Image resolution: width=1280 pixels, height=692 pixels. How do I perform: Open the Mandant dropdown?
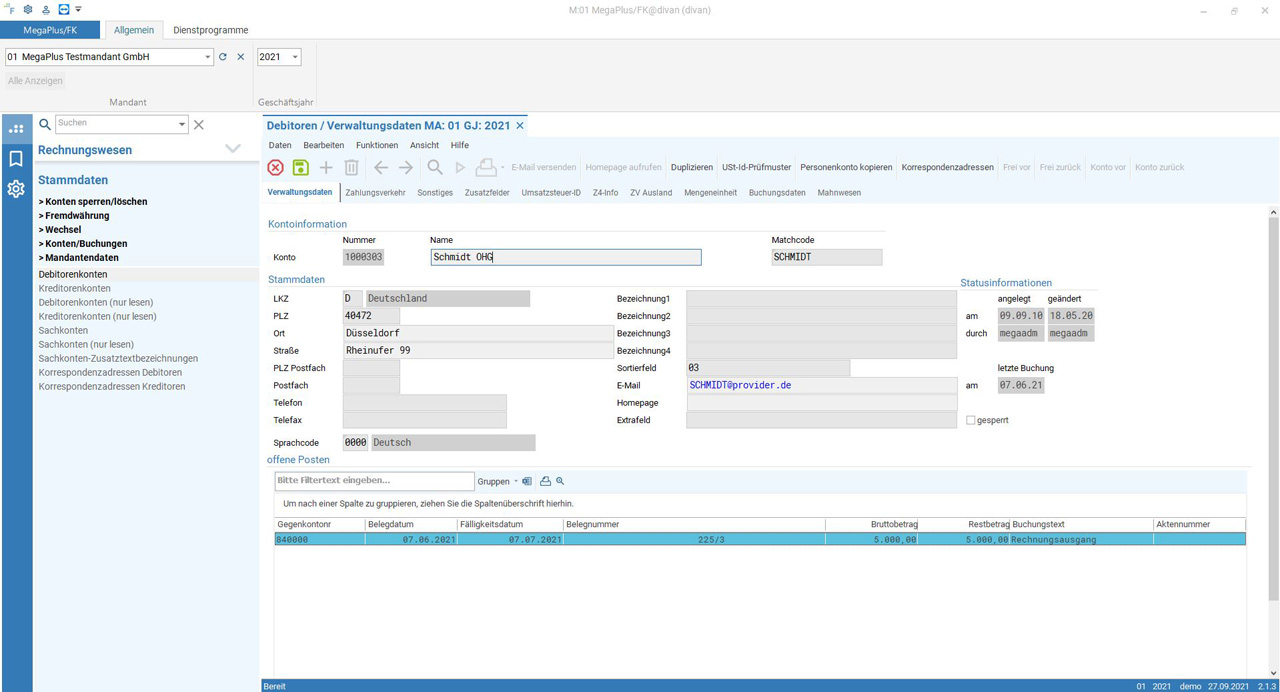coord(208,57)
